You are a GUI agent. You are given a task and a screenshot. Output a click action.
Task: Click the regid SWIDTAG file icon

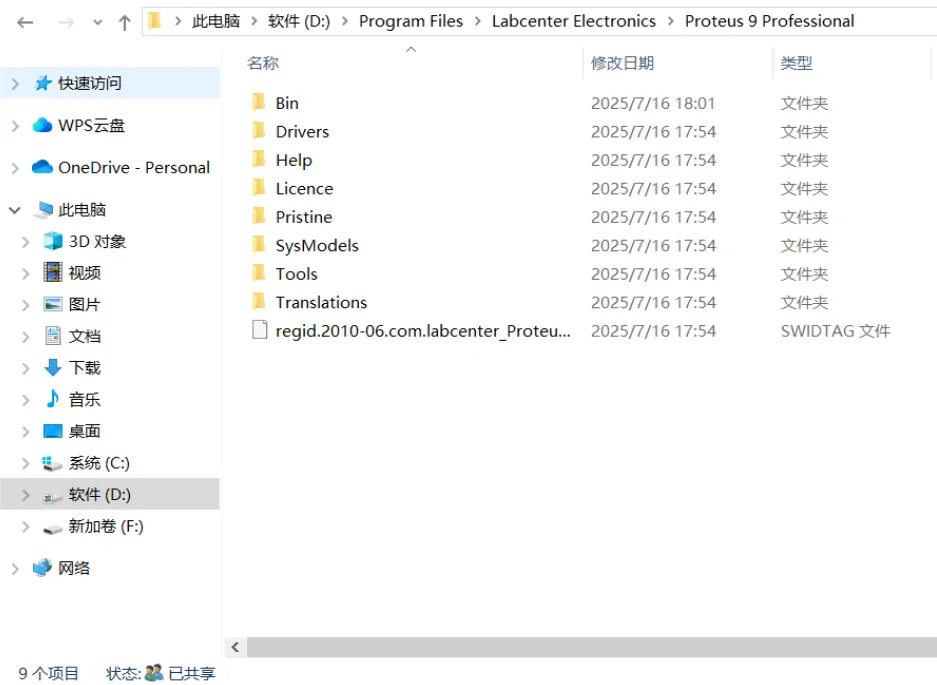coord(259,330)
